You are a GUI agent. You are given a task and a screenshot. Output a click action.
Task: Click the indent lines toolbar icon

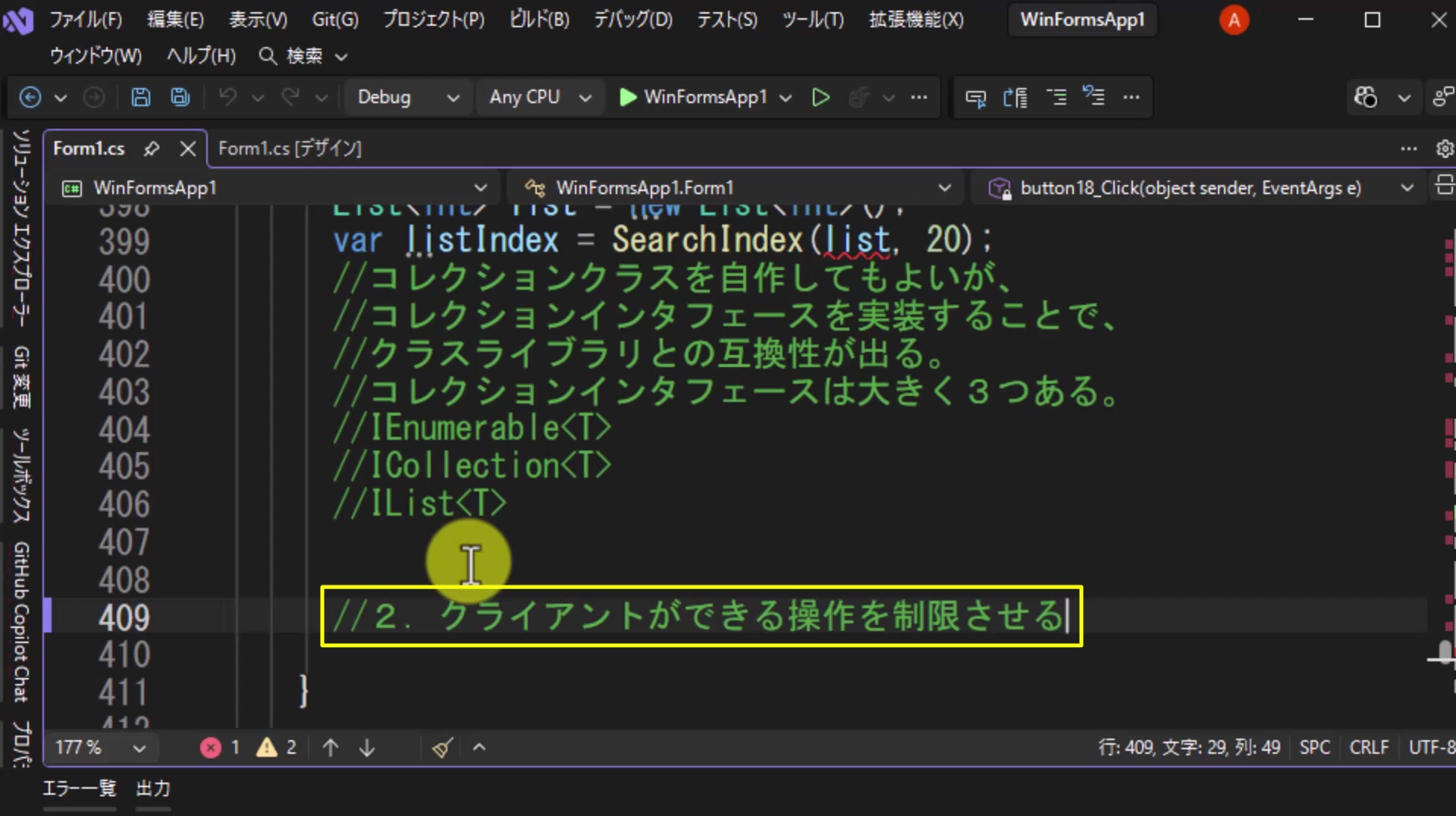(1056, 97)
